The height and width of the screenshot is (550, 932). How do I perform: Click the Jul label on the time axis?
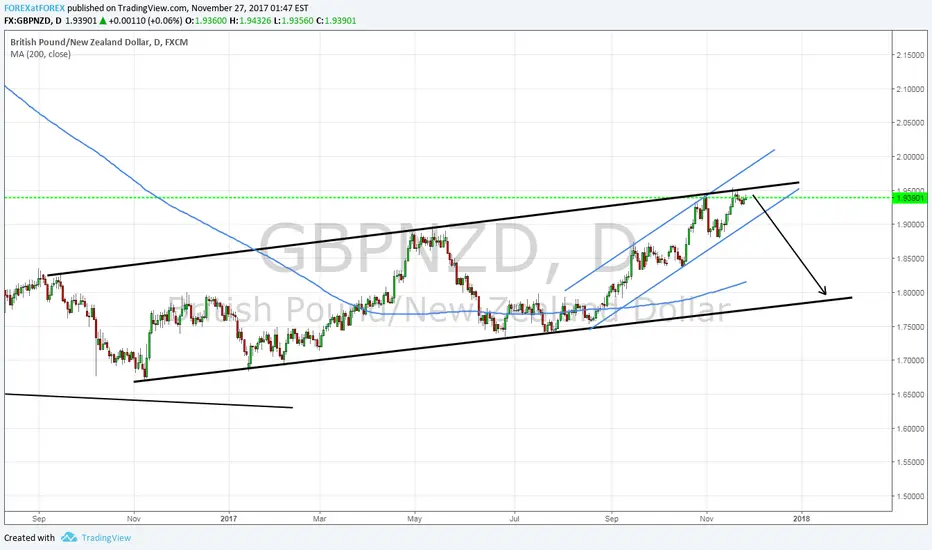coord(514,518)
